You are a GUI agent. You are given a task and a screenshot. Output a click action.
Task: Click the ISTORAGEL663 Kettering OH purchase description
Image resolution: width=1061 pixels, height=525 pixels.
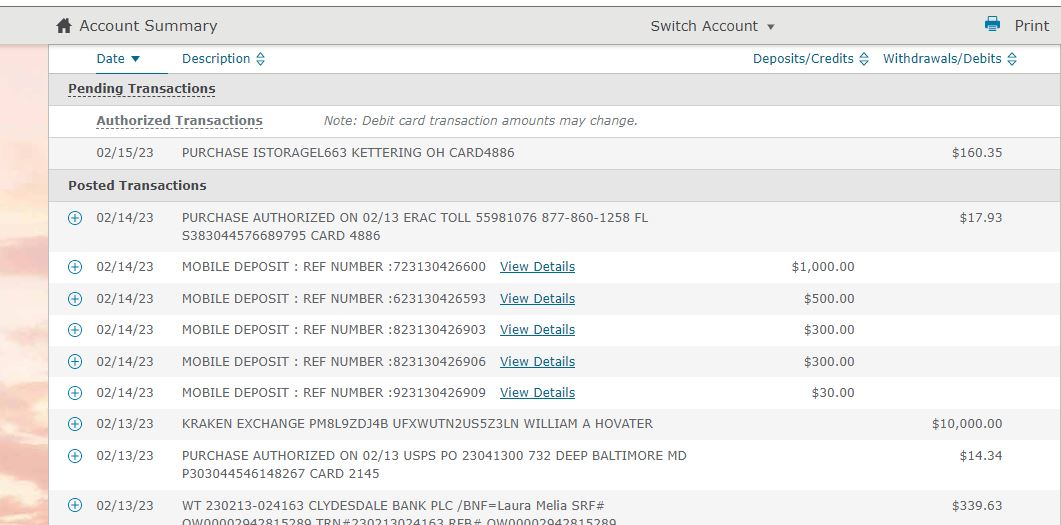tap(348, 153)
